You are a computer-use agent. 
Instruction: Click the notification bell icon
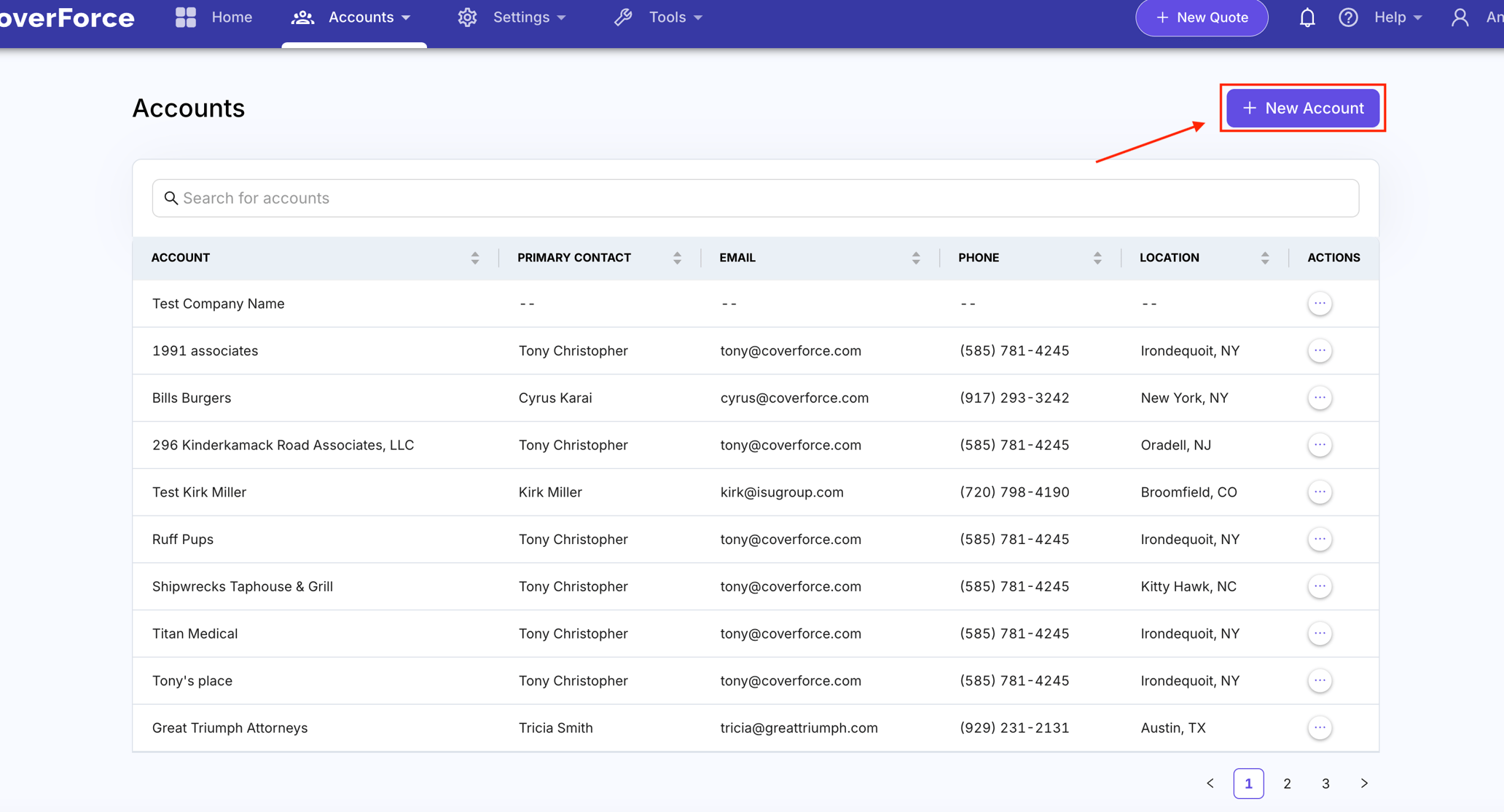click(1307, 17)
